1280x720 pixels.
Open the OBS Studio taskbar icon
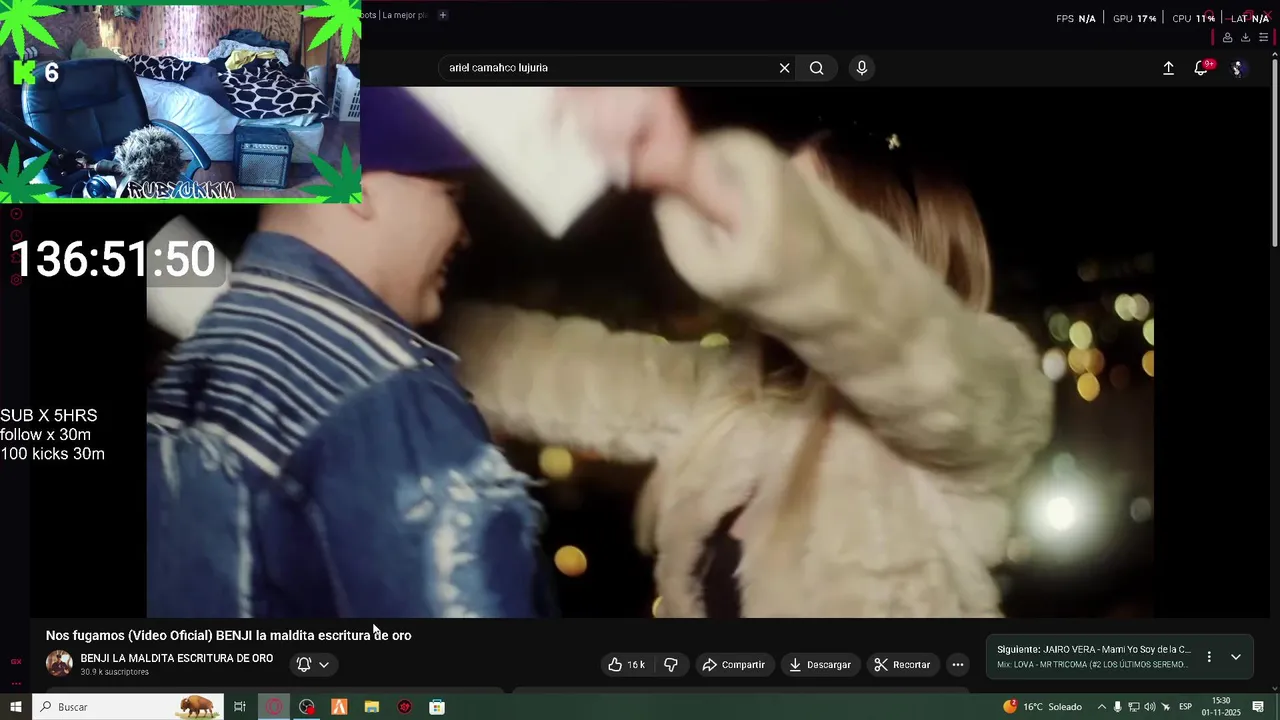click(x=307, y=707)
